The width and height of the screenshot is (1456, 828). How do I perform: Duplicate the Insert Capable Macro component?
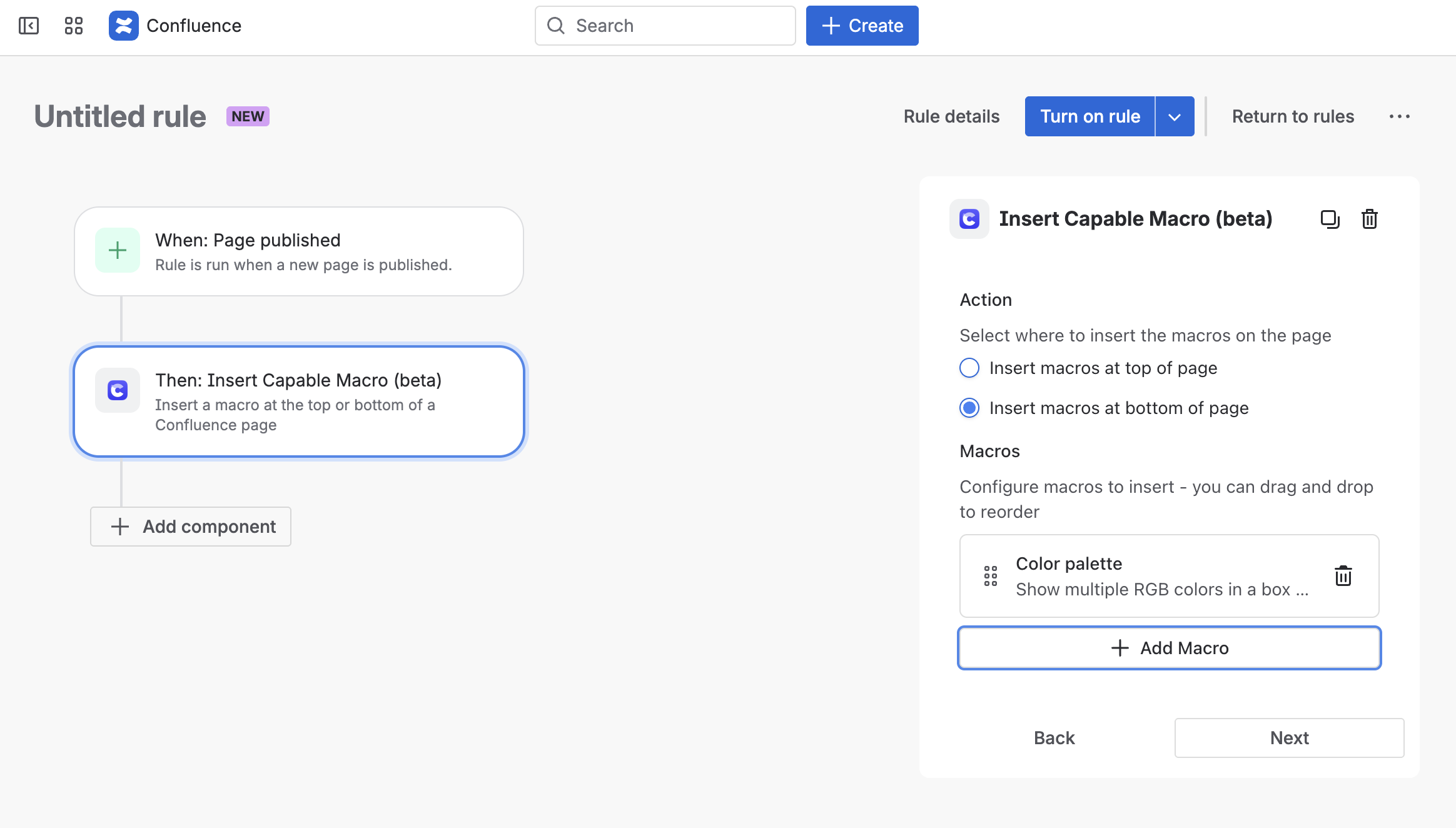[x=1330, y=219]
